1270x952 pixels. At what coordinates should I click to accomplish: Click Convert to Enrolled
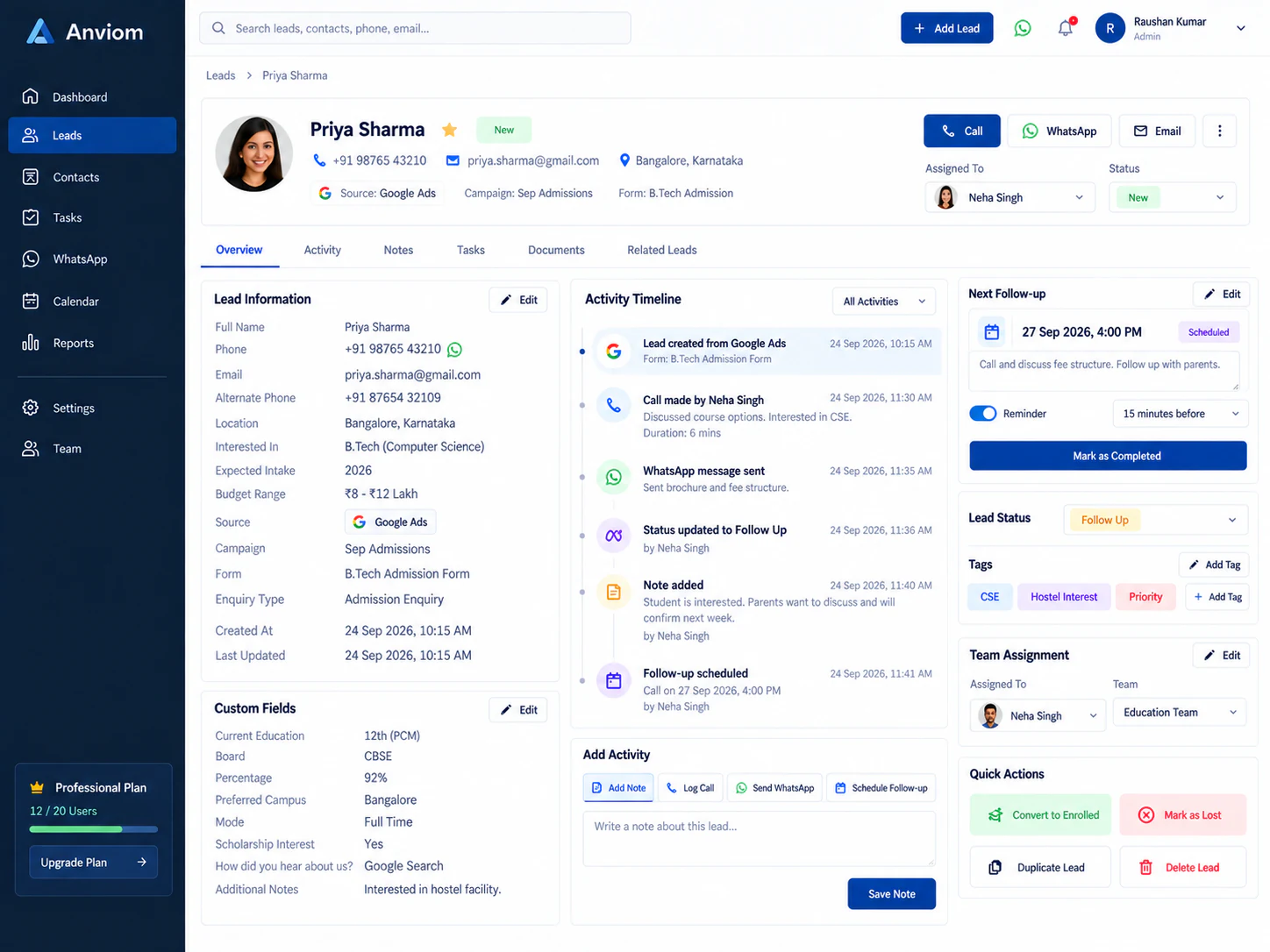tap(1040, 815)
